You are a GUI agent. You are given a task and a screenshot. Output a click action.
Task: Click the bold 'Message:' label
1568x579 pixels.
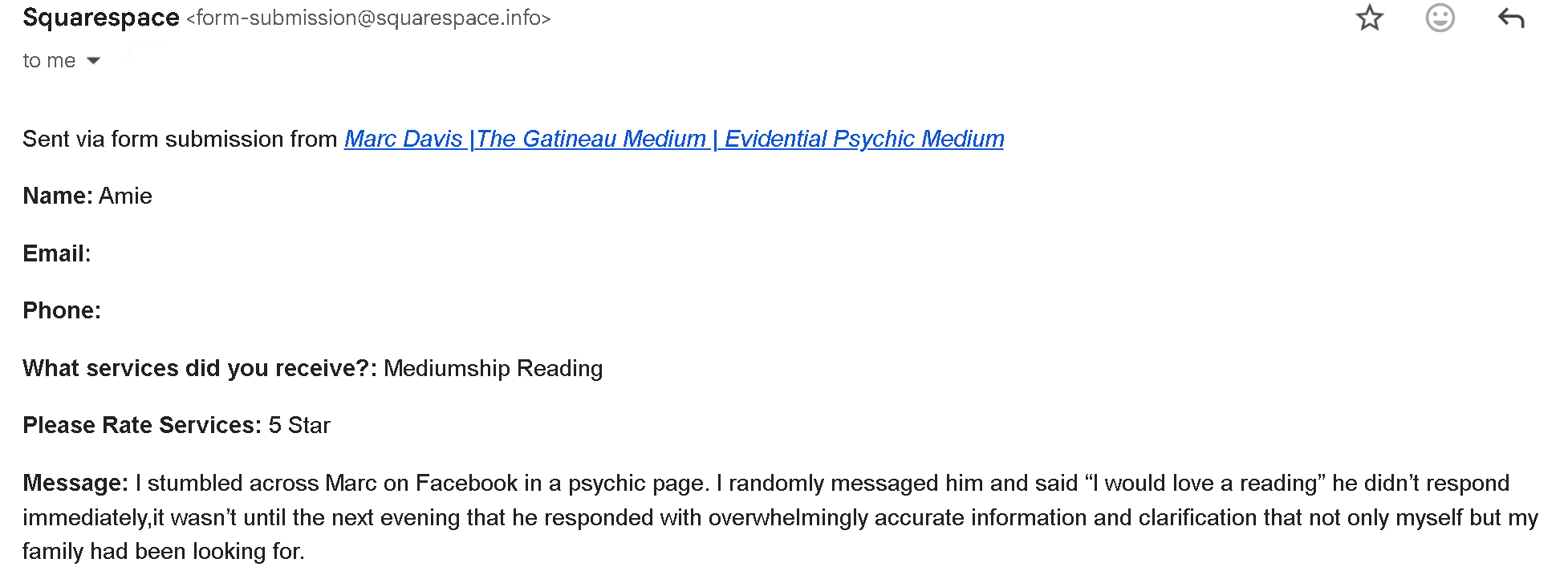(75, 483)
